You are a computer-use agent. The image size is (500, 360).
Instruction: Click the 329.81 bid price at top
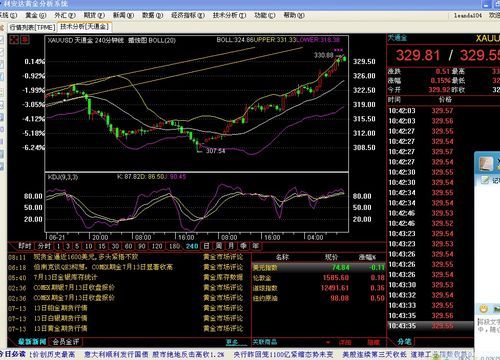coord(418,55)
